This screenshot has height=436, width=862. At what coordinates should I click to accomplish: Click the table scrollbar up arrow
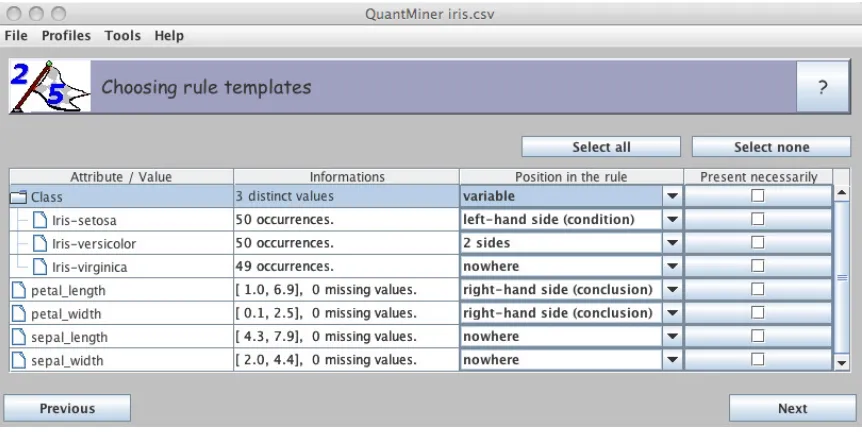click(x=842, y=193)
